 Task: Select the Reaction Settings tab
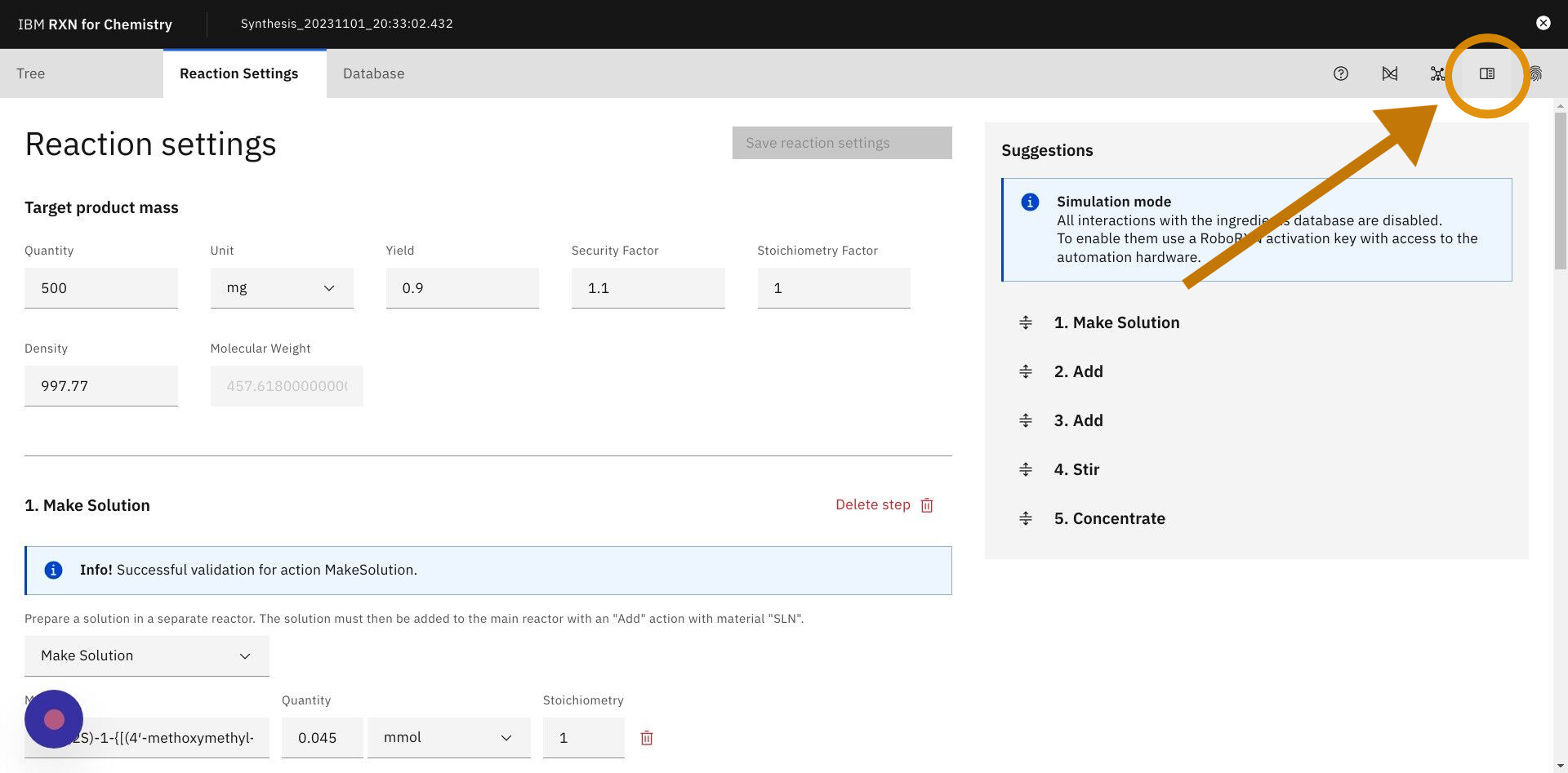[x=245, y=73]
